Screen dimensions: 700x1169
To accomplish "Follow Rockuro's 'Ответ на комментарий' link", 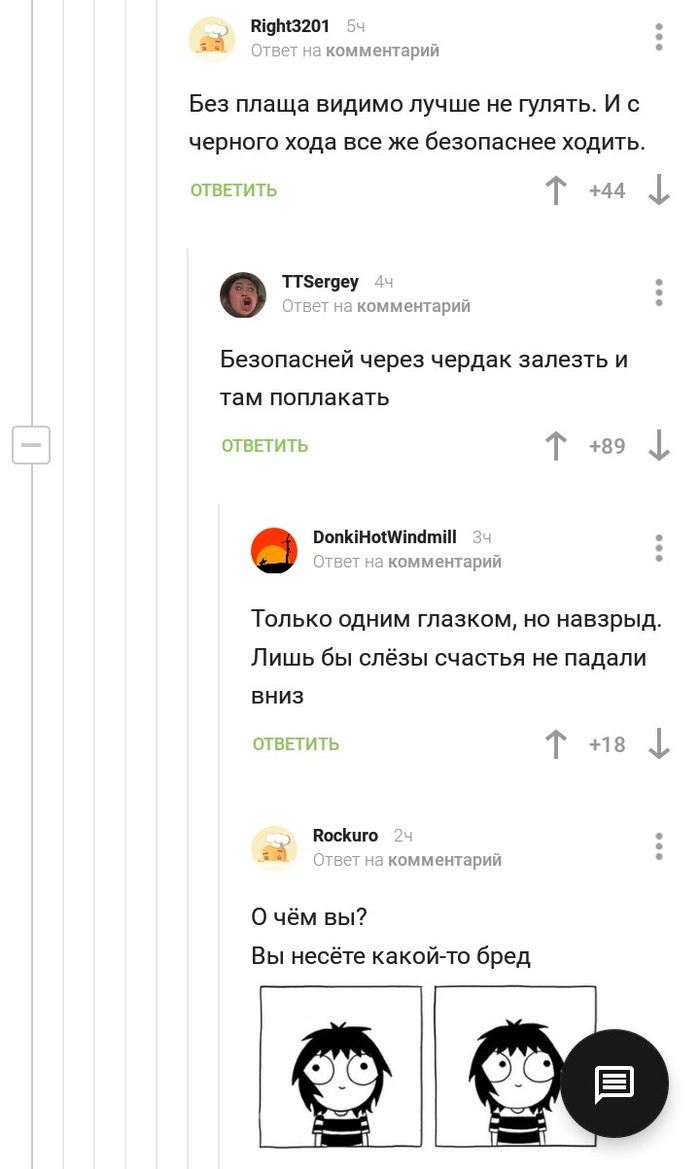I will 407,860.
